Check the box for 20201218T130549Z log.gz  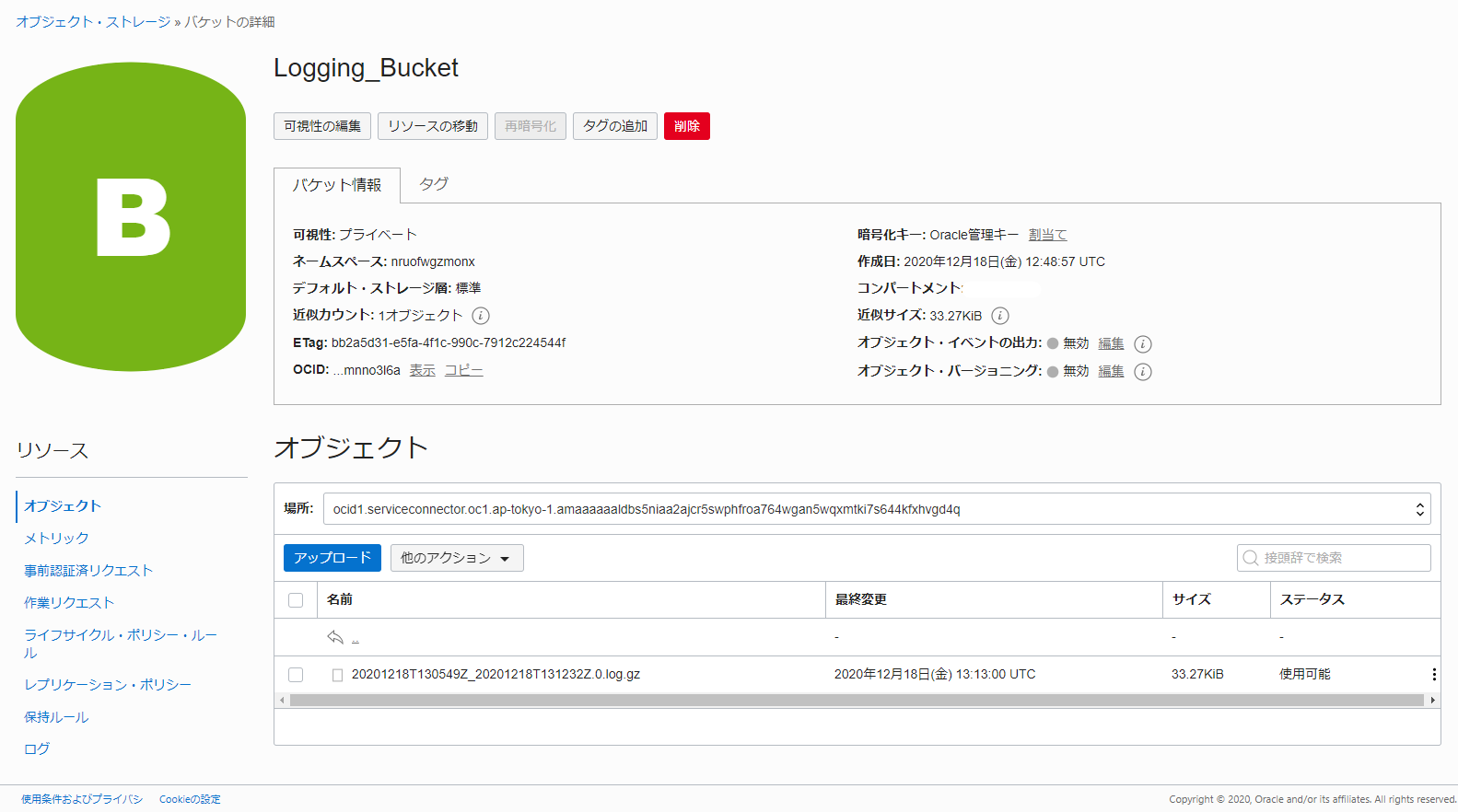point(296,675)
